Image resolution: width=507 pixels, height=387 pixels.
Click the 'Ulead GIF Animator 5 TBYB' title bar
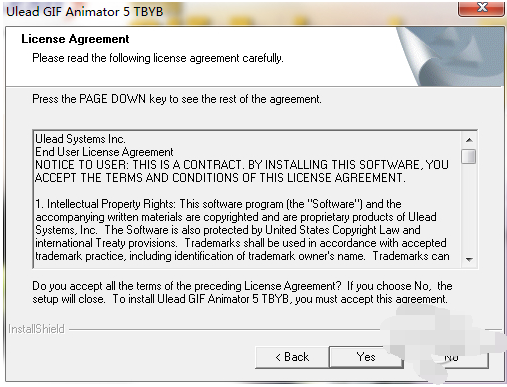(85, 12)
